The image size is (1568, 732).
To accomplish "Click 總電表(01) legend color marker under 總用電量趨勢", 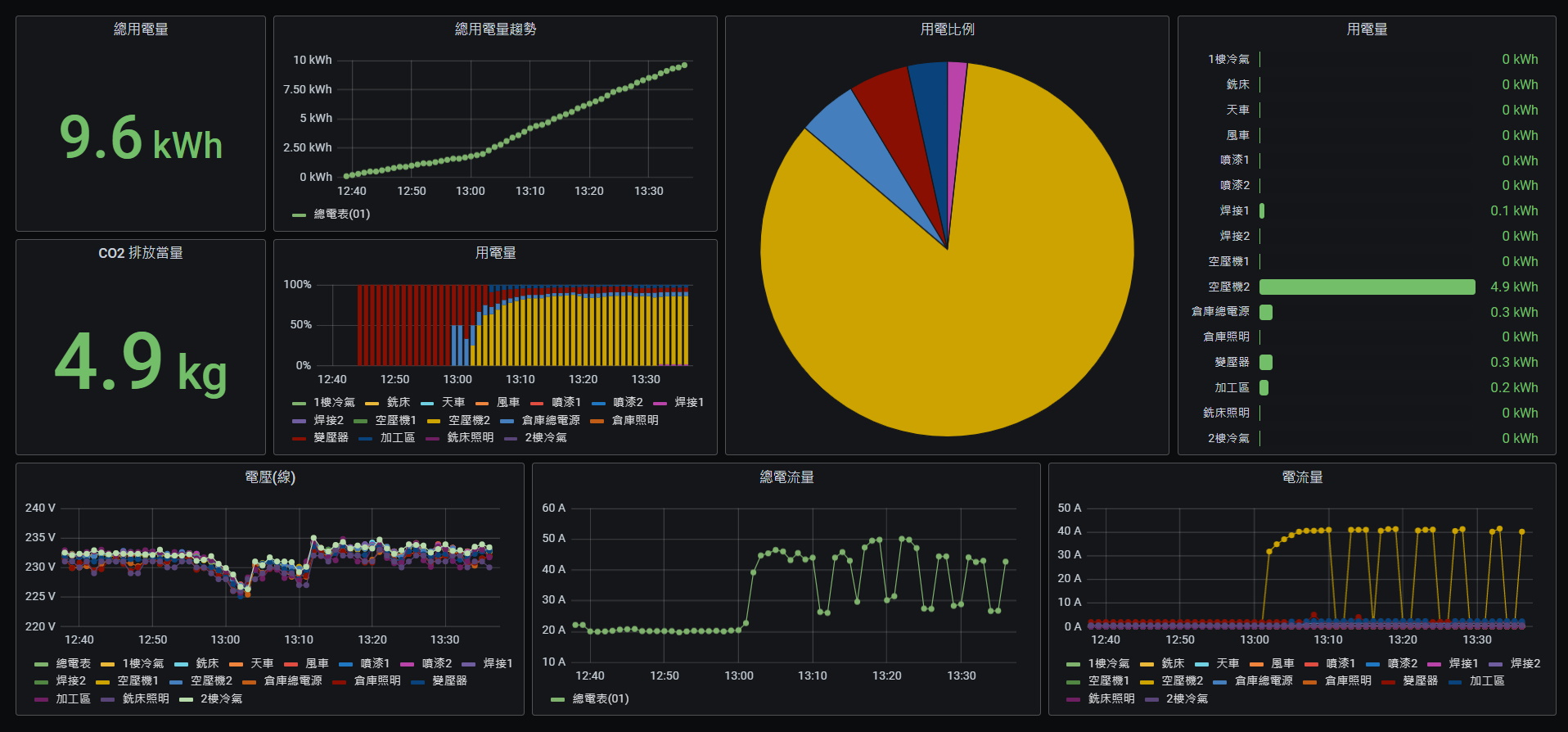I will [299, 215].
